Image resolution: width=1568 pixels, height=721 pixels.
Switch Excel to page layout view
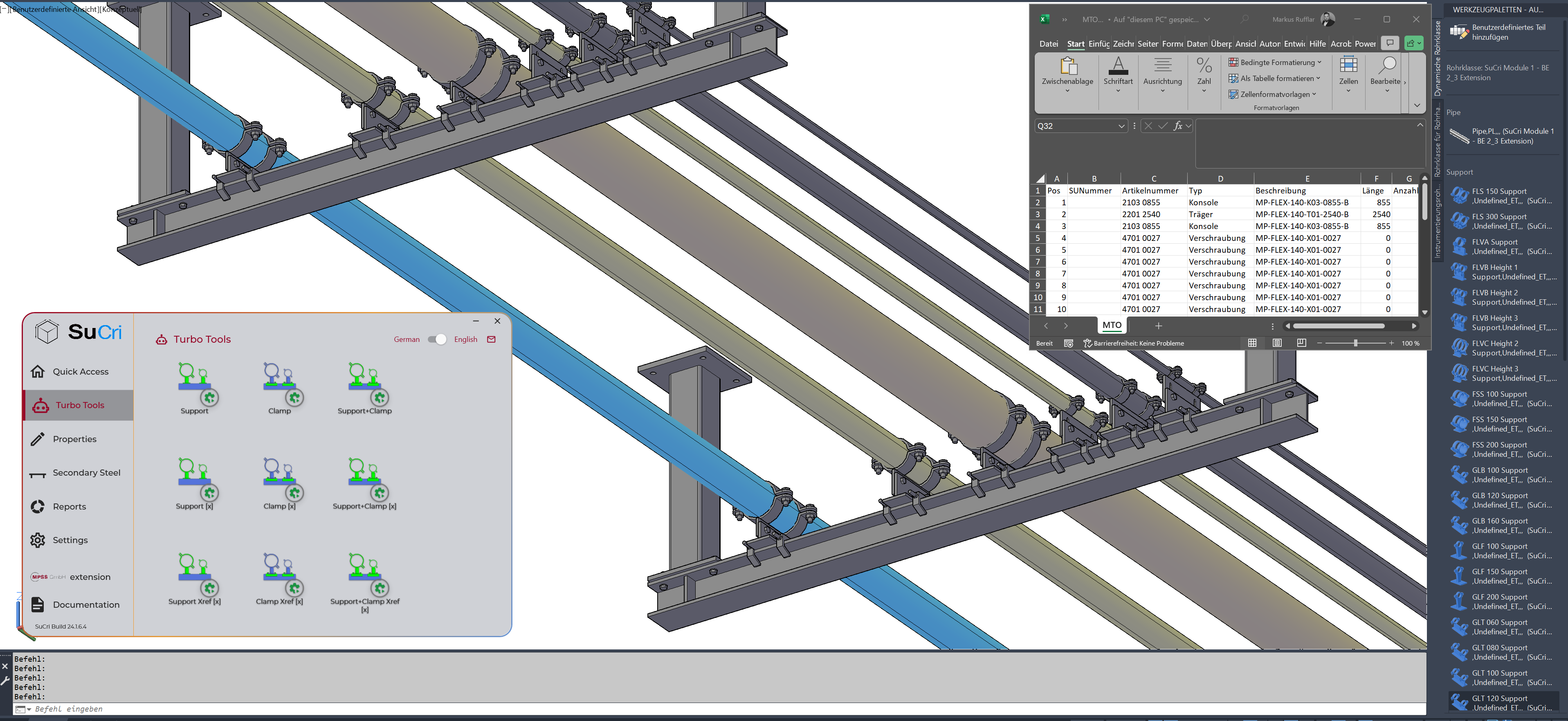(1277, 343)
